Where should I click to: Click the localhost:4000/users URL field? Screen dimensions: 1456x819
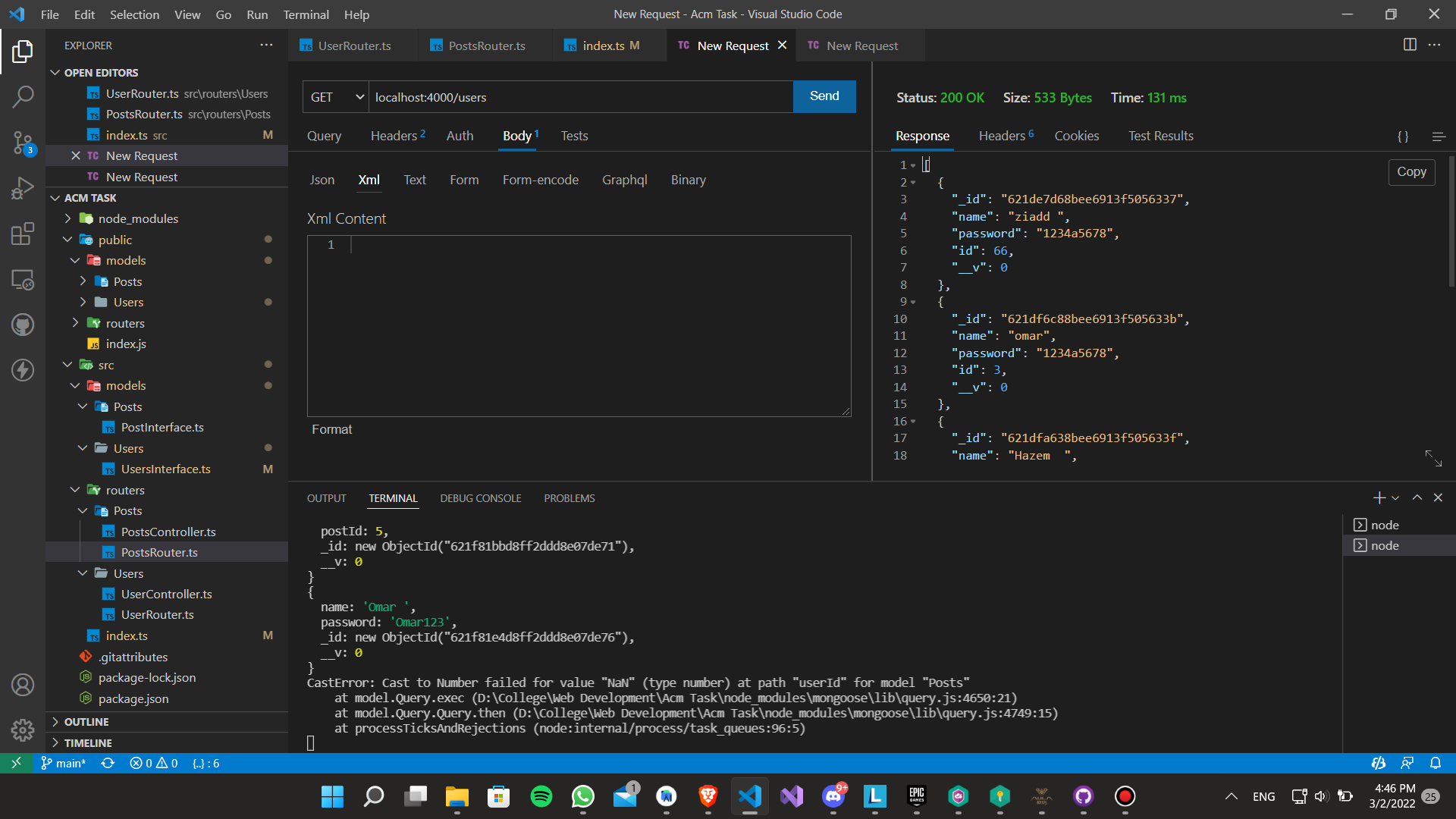pos(580,96)
